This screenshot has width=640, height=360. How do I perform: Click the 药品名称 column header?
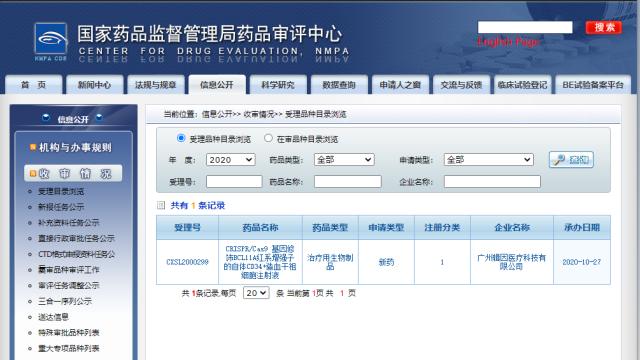[x=260, y=227]
